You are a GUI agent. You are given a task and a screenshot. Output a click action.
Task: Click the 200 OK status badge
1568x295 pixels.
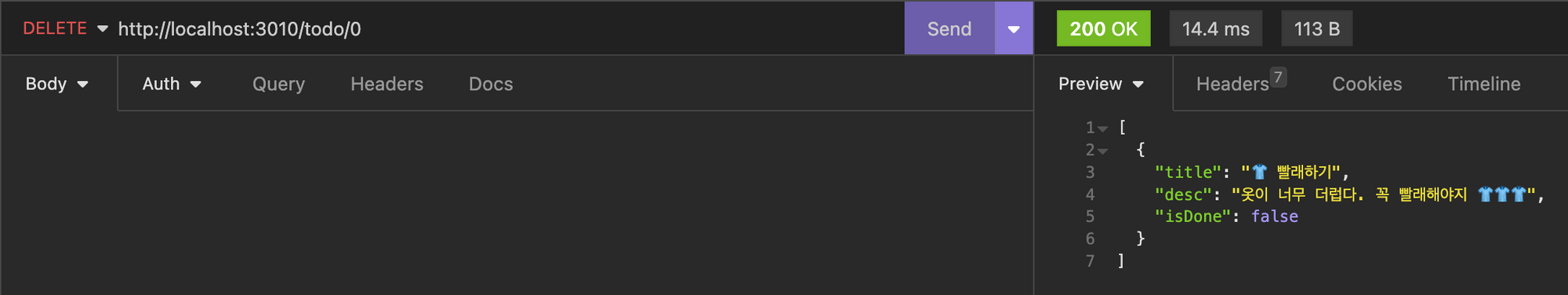1103,29
